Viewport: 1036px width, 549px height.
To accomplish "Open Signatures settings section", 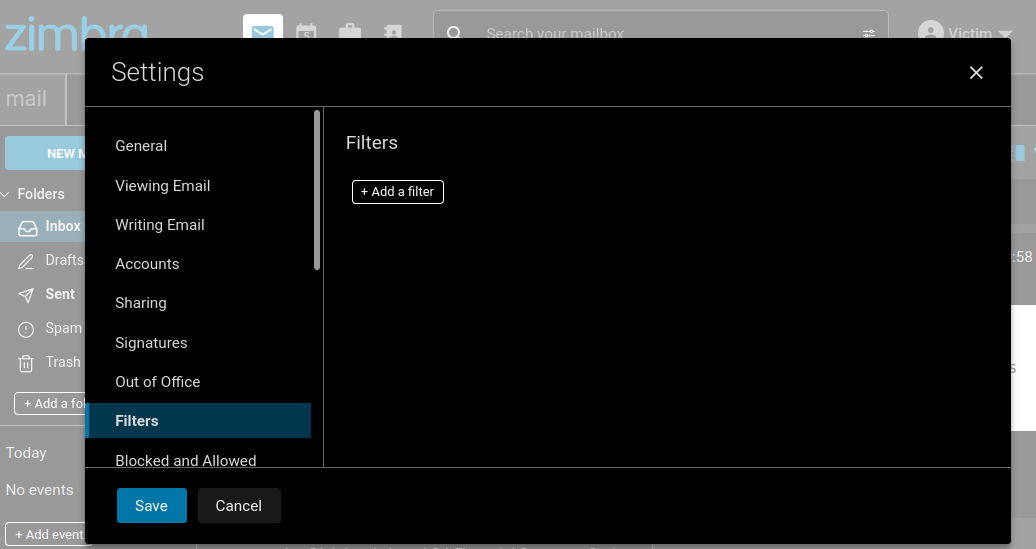I will pos(151,343).
